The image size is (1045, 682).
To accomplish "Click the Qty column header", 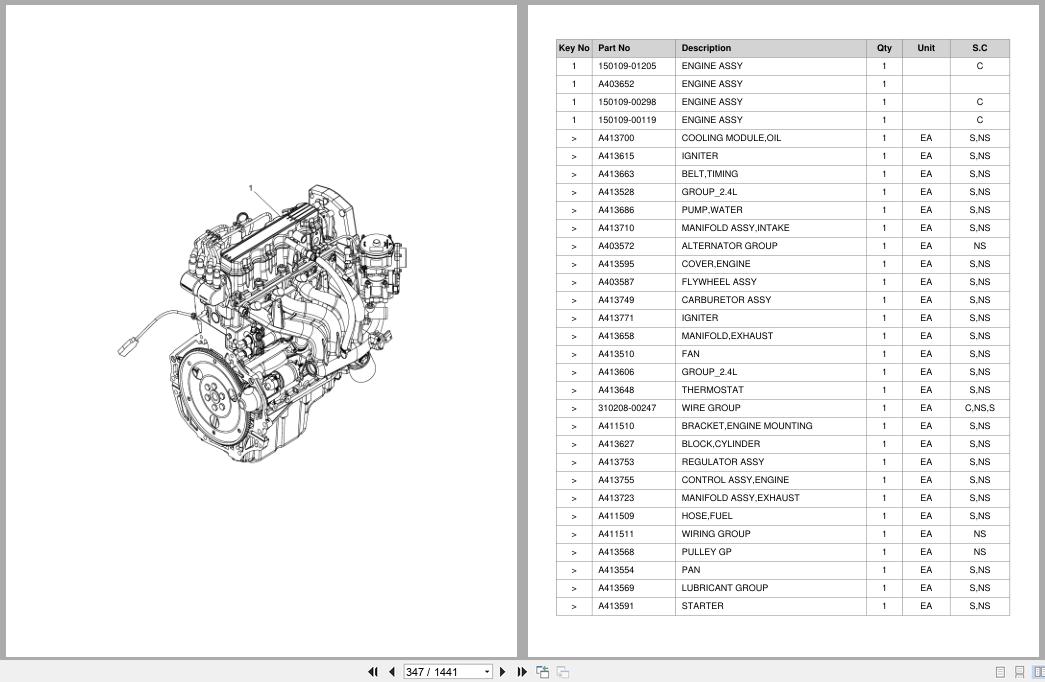I will pyautogui.click(x=884, y=48).
